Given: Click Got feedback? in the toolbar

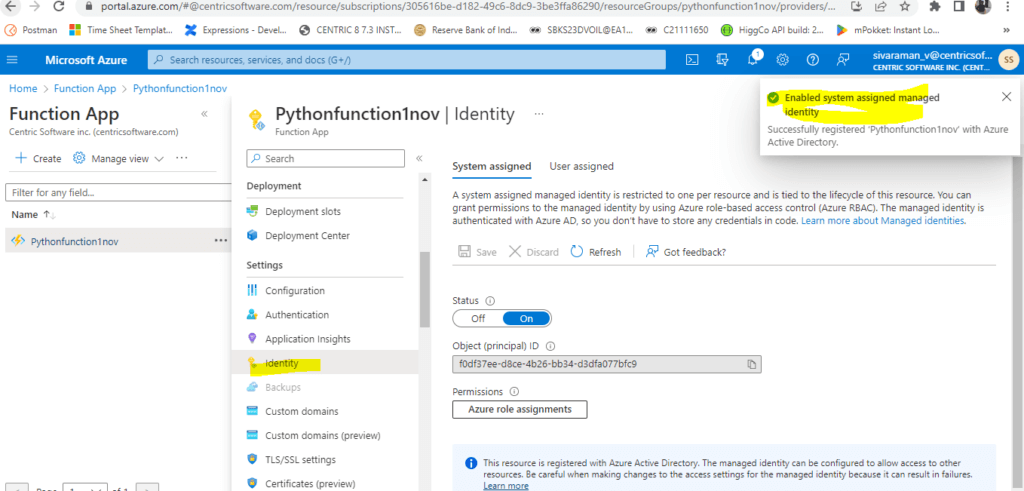Looking at the screenshot, I should tap(686, 252).
